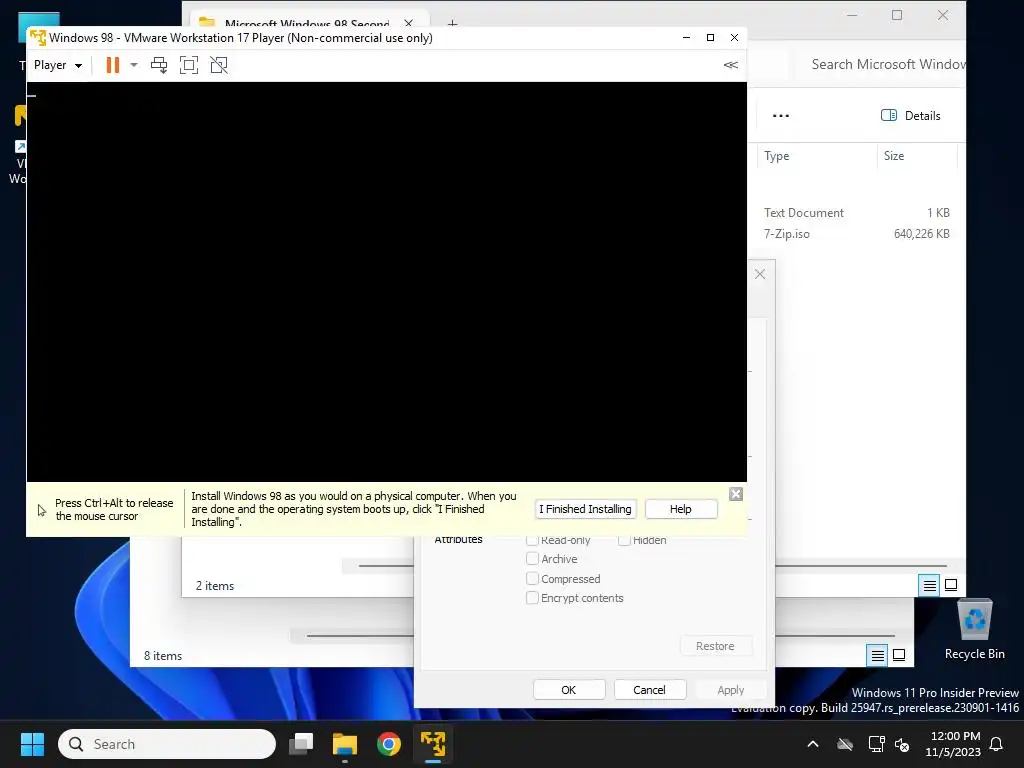Open the notifications bell

click(997, 744)
